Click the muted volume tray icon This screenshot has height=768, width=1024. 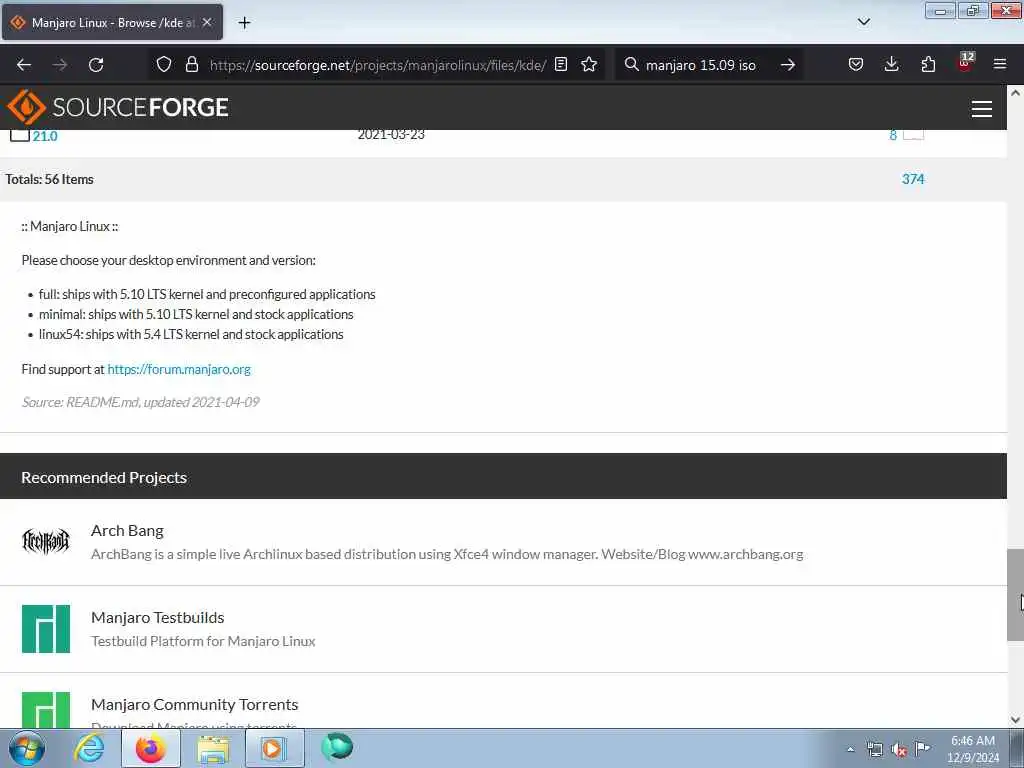coord(899,750)
